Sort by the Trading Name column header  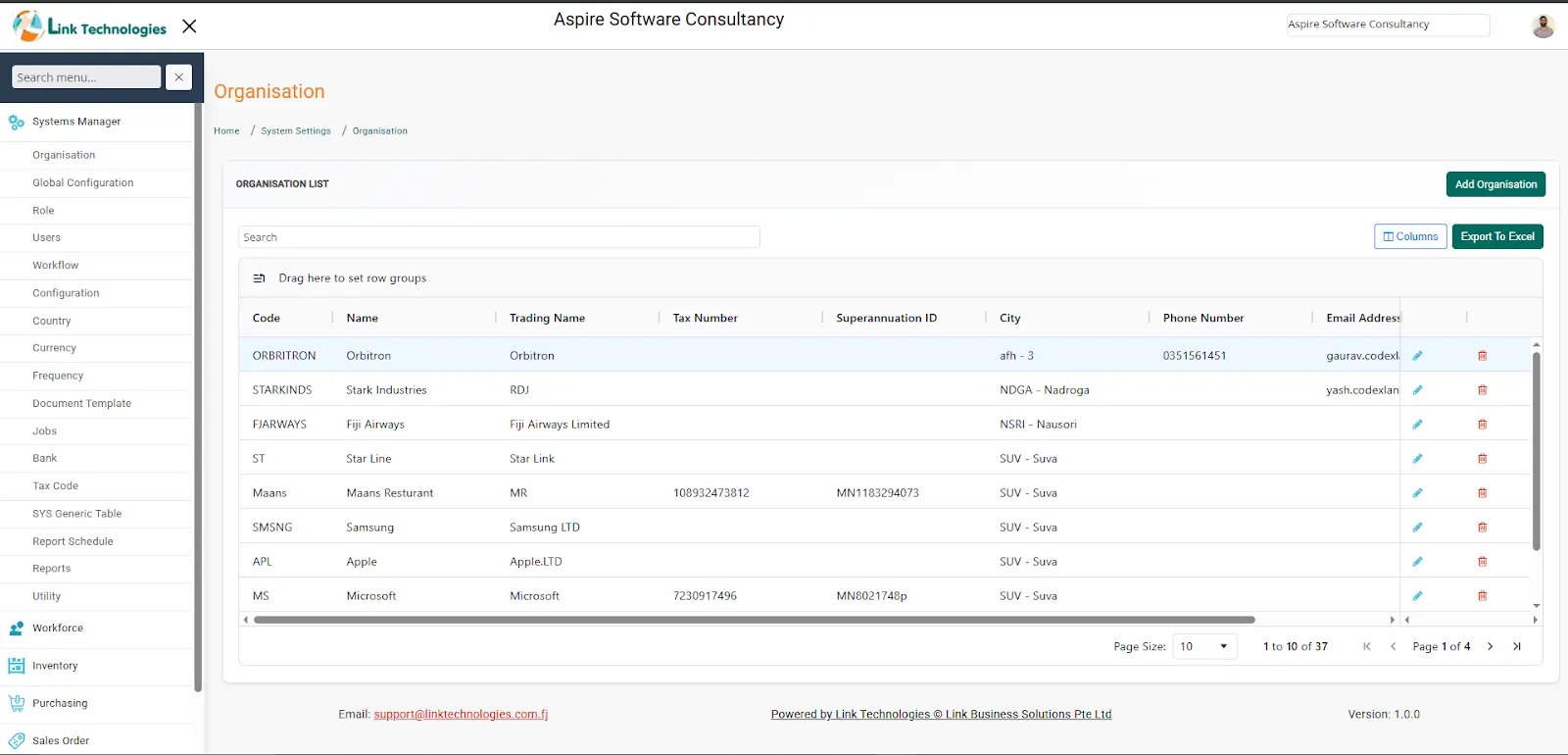547,318
